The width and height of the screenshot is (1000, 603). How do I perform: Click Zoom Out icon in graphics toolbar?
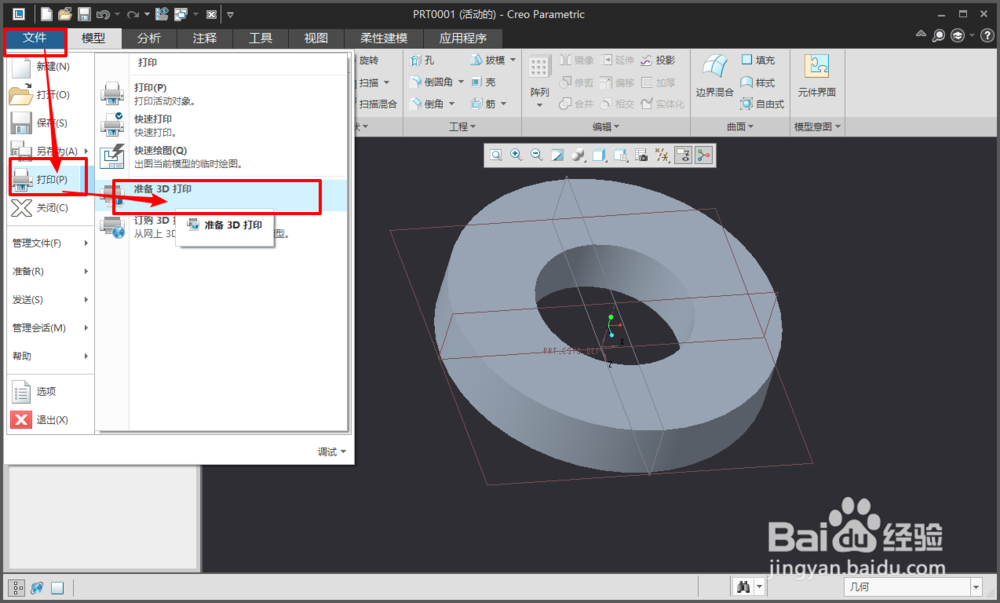(x=536, y=155)
